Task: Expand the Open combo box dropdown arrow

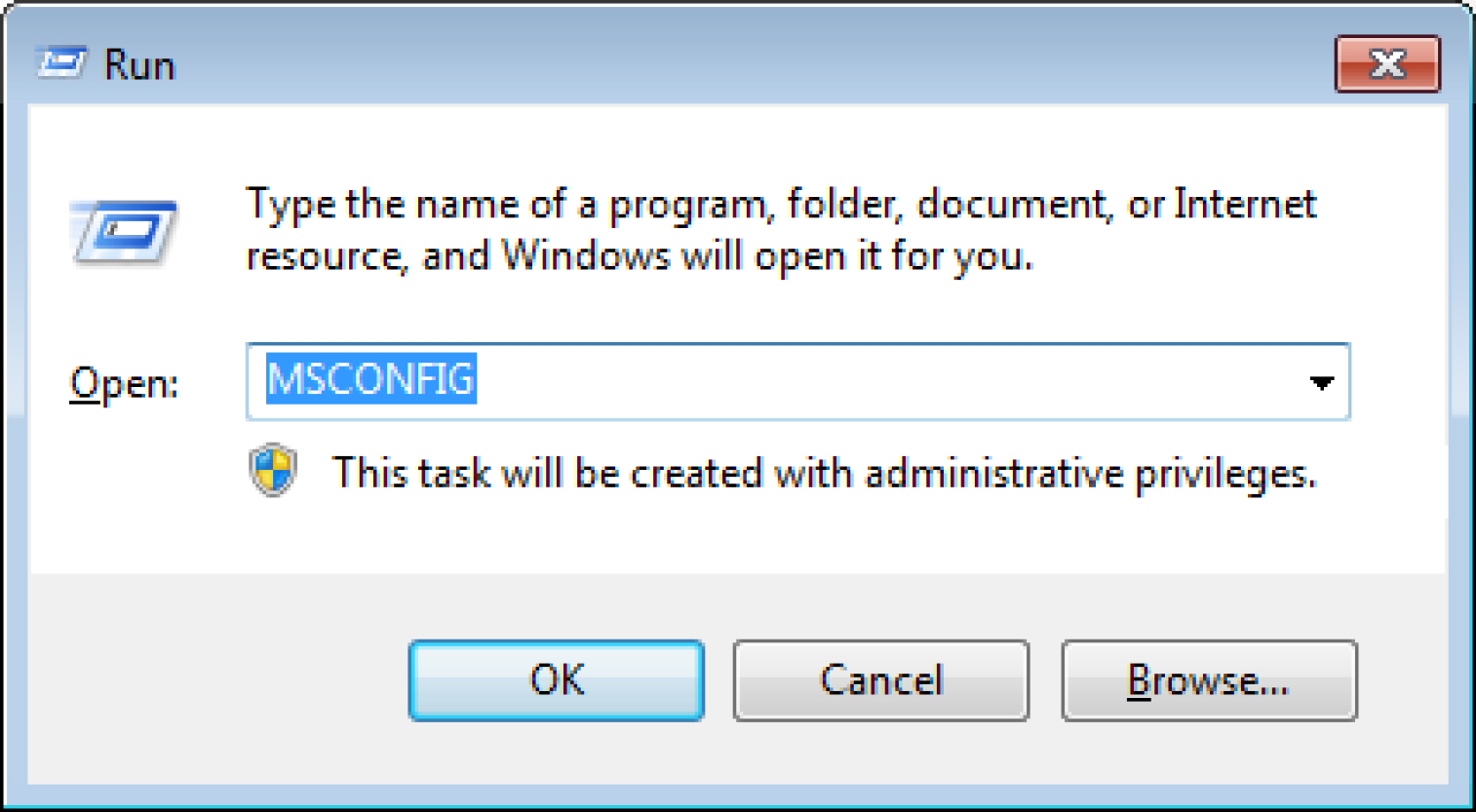Action: (x=1321, y=382)
